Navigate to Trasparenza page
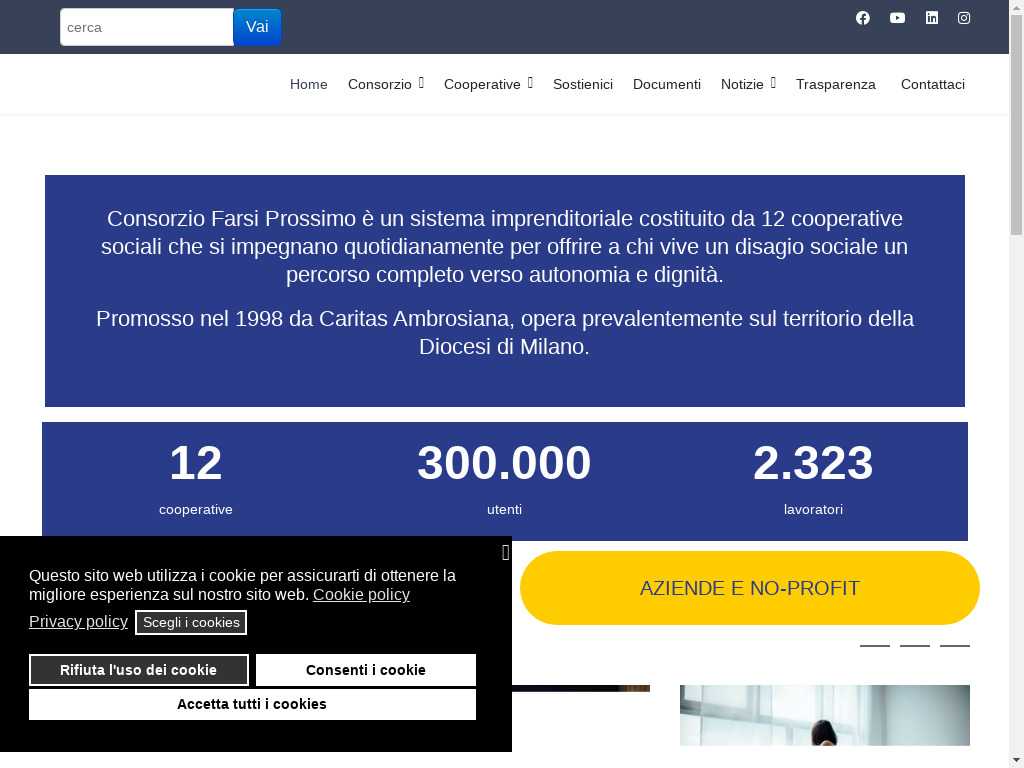Image resolution: width=1024 pixels, height=768 pixels. pyautogui.click(x=835, y=84)
